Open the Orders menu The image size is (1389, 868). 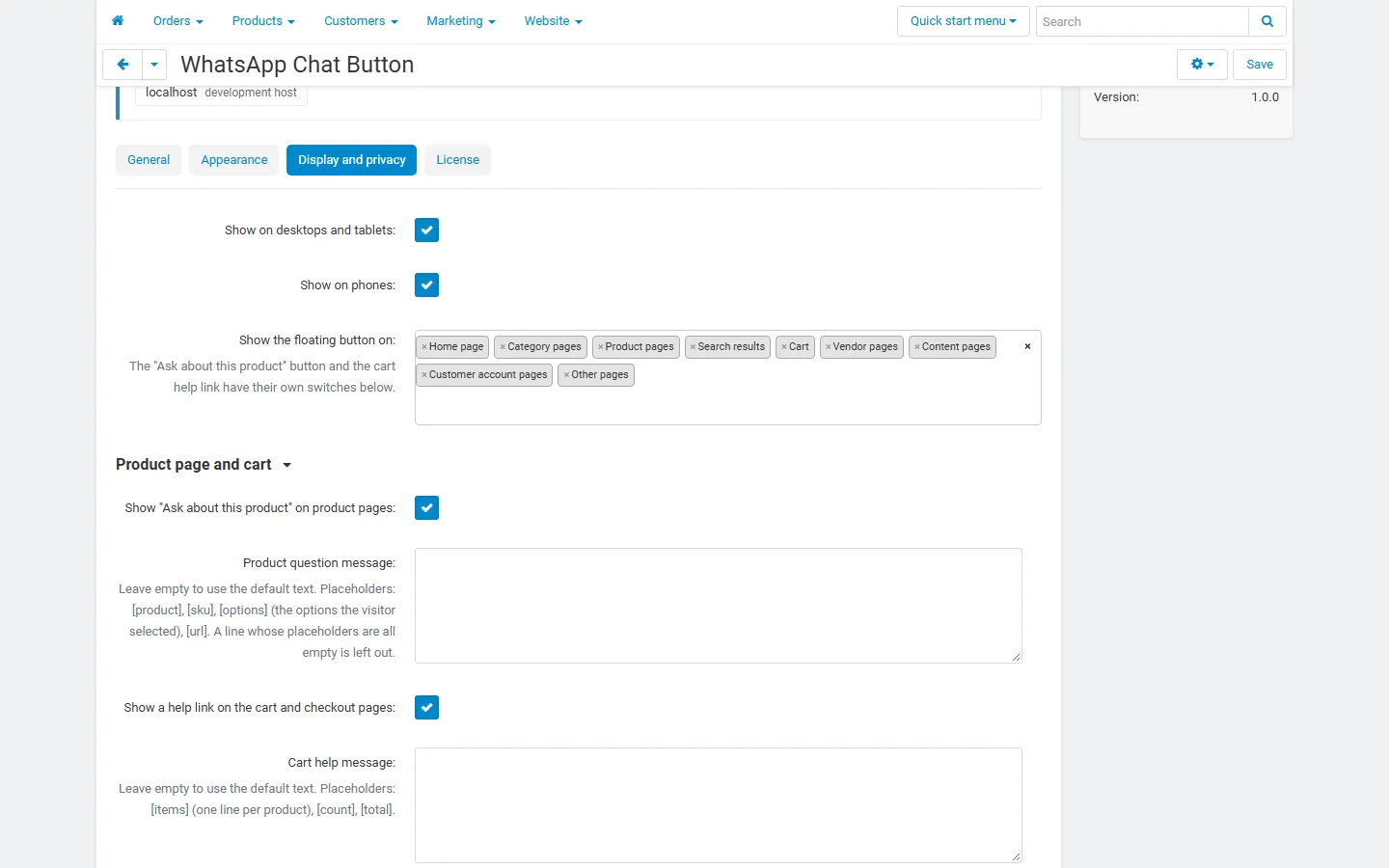click(177, 21)
